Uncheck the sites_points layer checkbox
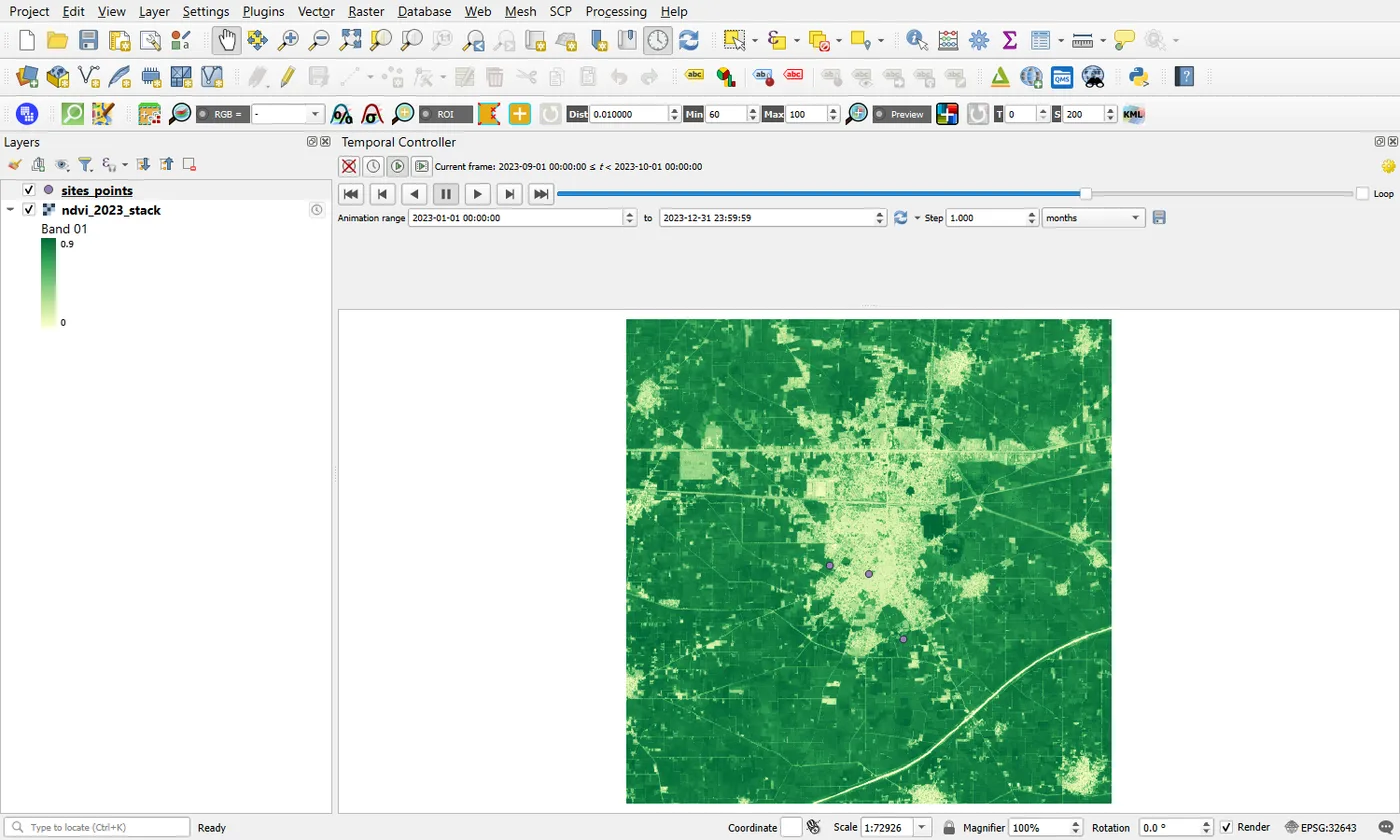The height and width of the screenshot is (840, 1400). click(x=29, y=190)
